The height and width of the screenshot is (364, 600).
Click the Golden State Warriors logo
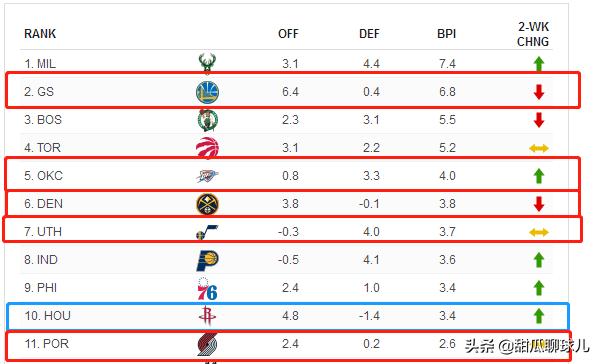point(207,92)
